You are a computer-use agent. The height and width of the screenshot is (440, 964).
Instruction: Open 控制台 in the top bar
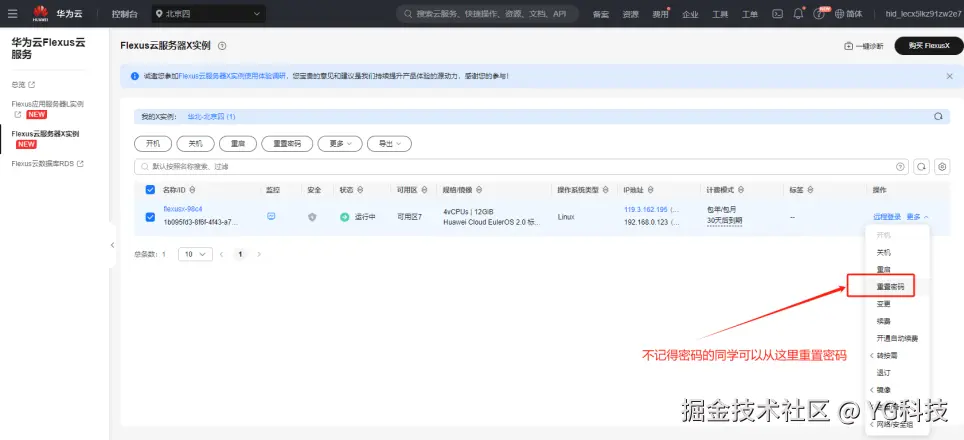pyautogui.click(x=125, y=14)
